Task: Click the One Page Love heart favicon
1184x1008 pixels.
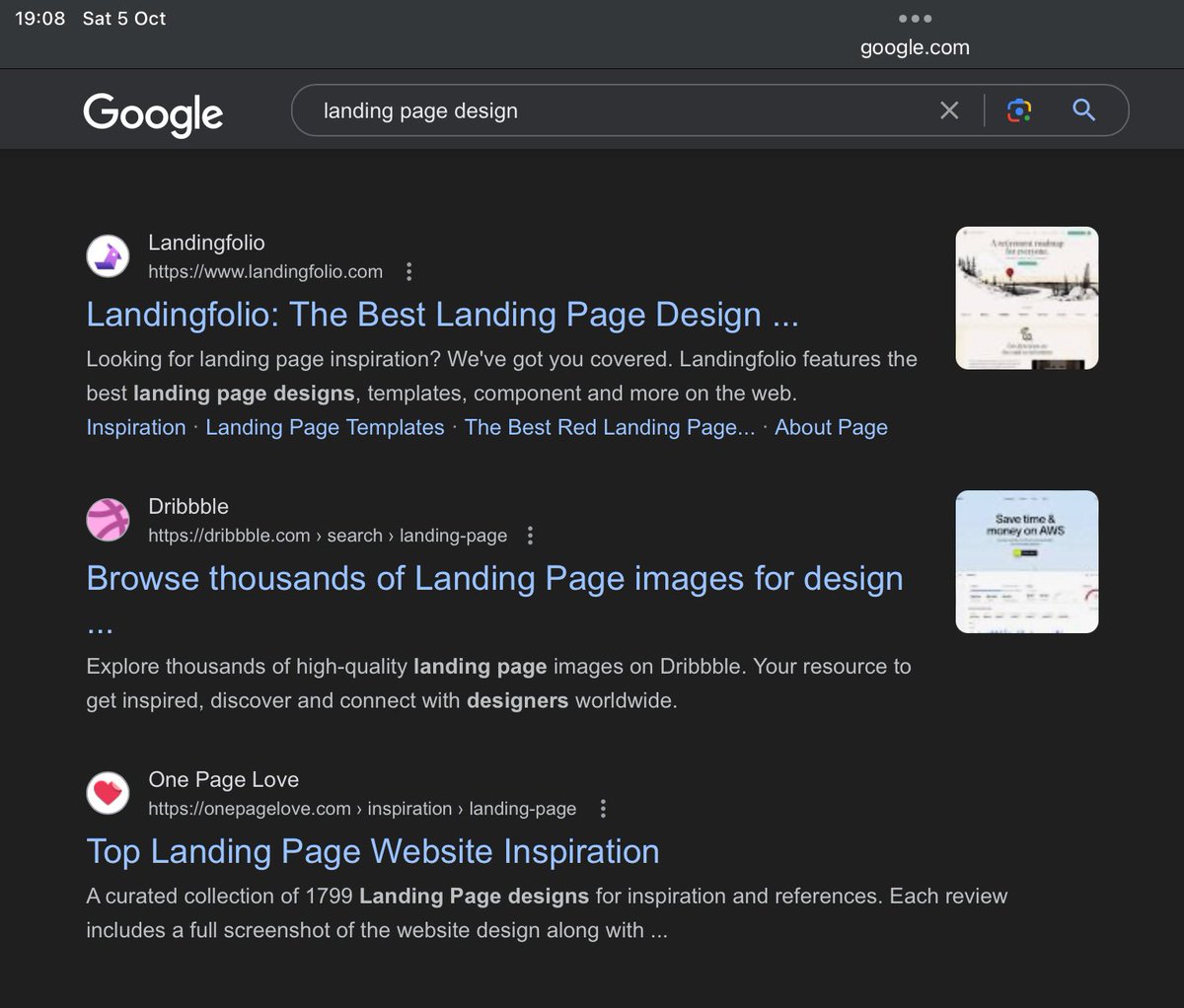Action: point(108,793)
